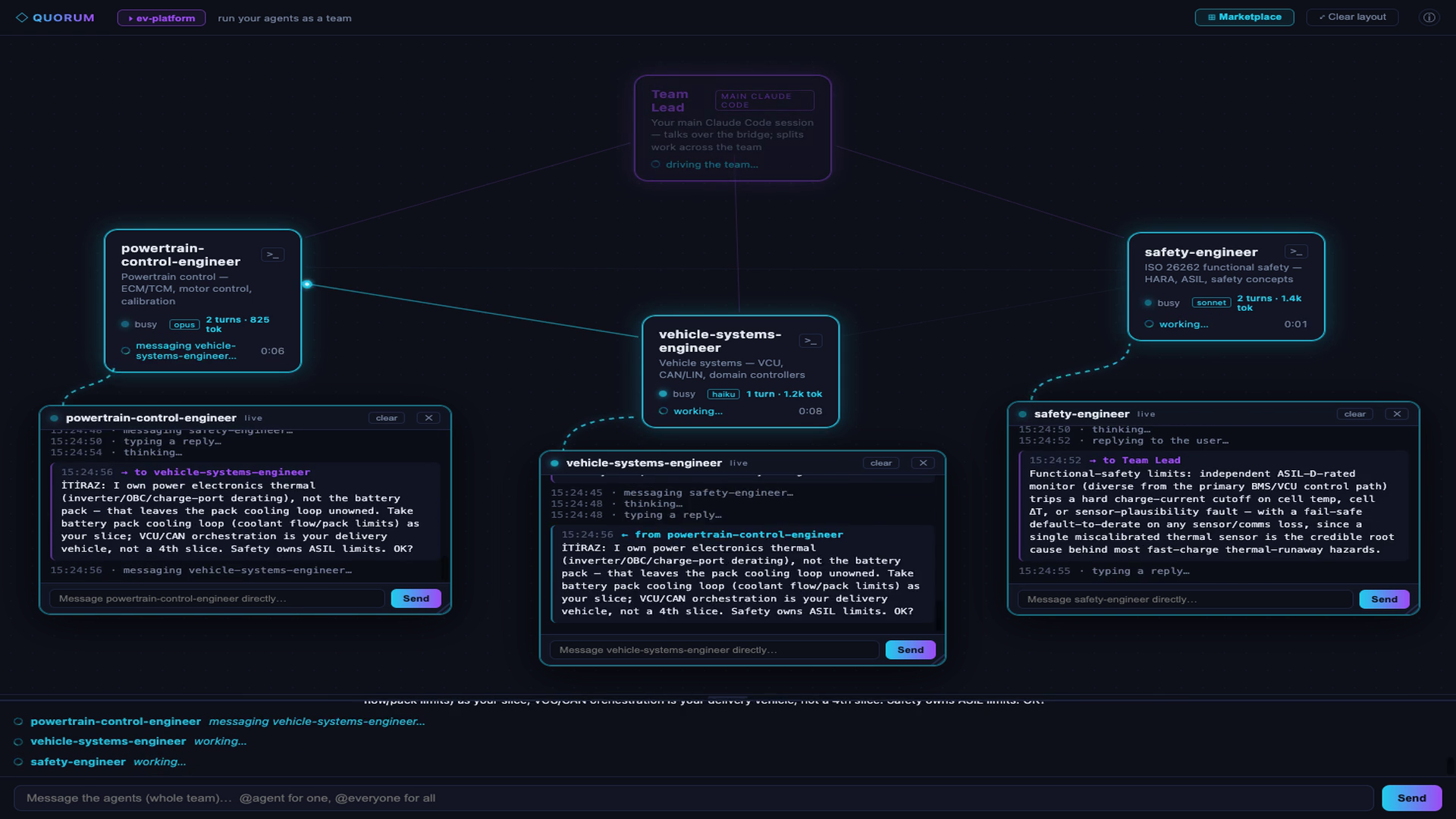Select the ev-platform project chip

tap(162, 17)
